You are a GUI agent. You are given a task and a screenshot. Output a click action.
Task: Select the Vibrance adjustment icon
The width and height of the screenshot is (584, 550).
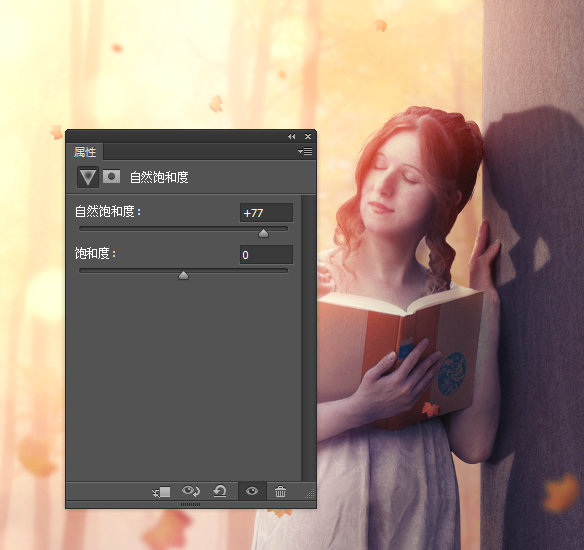88,177
